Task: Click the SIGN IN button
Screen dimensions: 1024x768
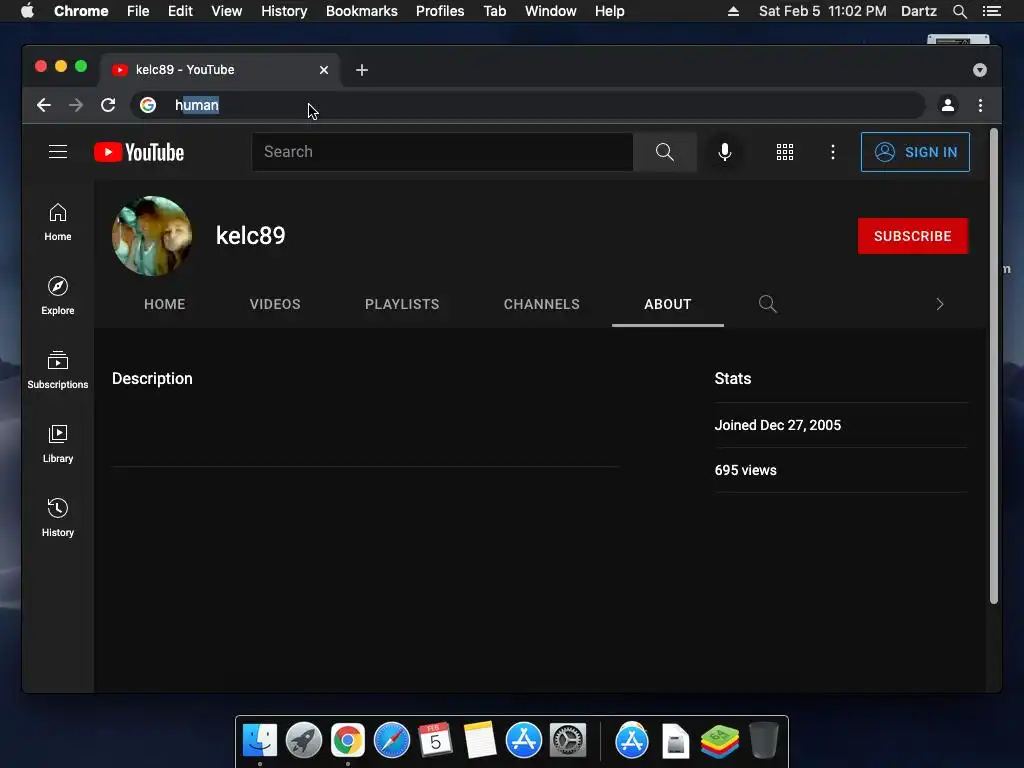Action: point(915,152)
